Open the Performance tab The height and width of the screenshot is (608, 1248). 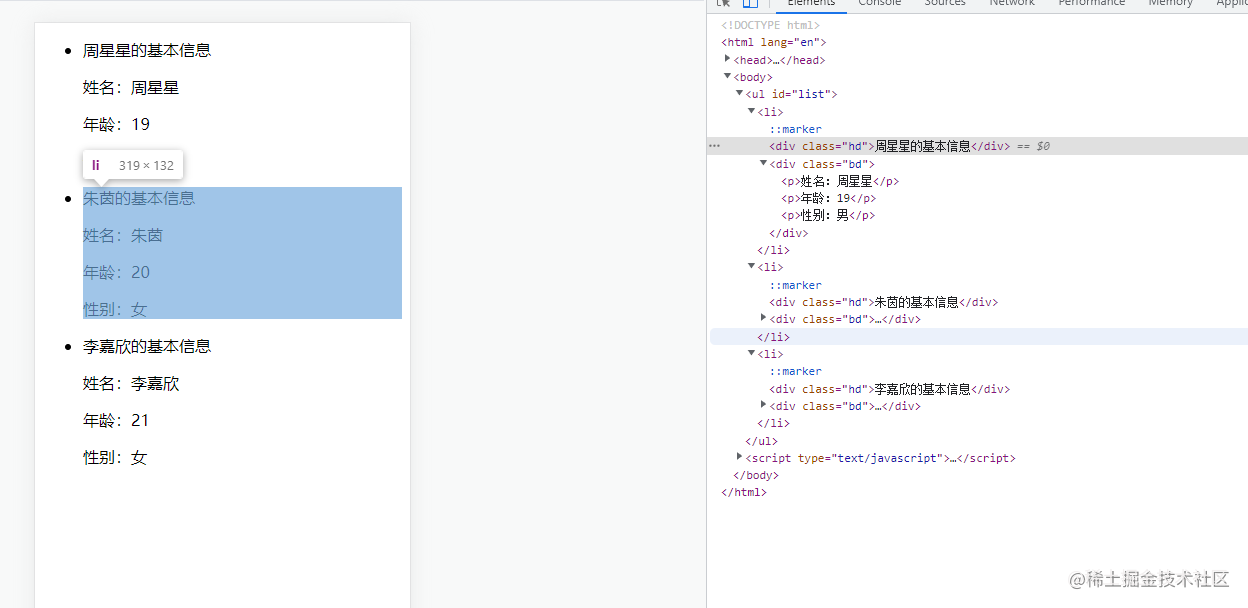(x=1091, y=4)
